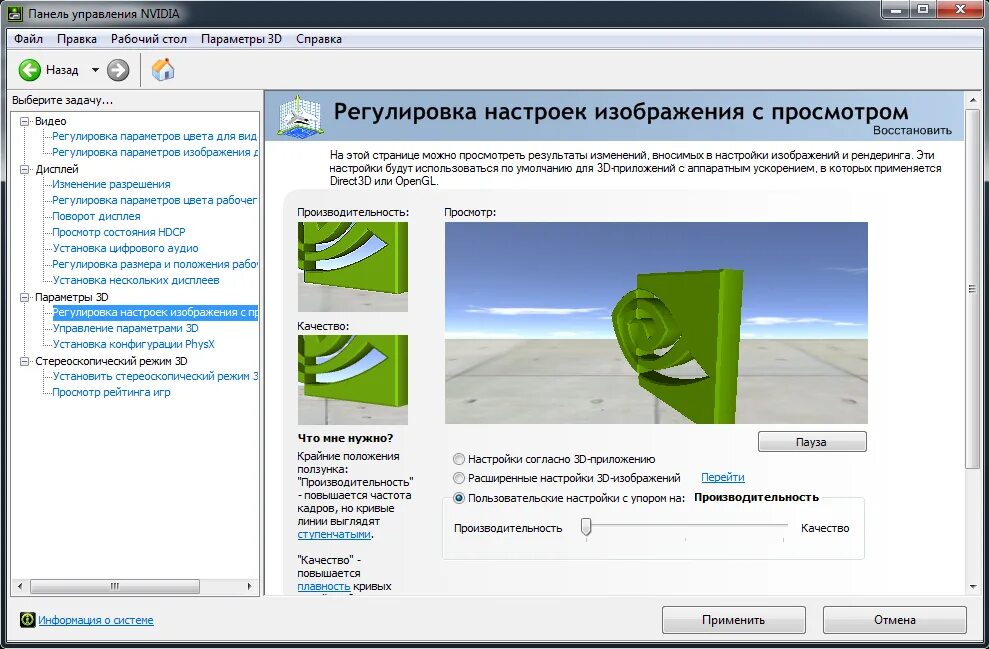The height and width of the screenshot is (649, 989).
Task: Open Просмотр состояния HDCP
Action: 119,232
